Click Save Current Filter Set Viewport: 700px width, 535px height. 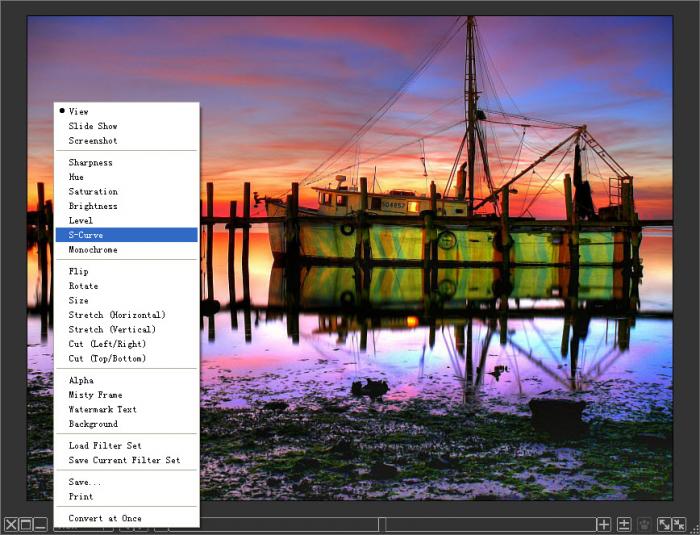[126, 460]
